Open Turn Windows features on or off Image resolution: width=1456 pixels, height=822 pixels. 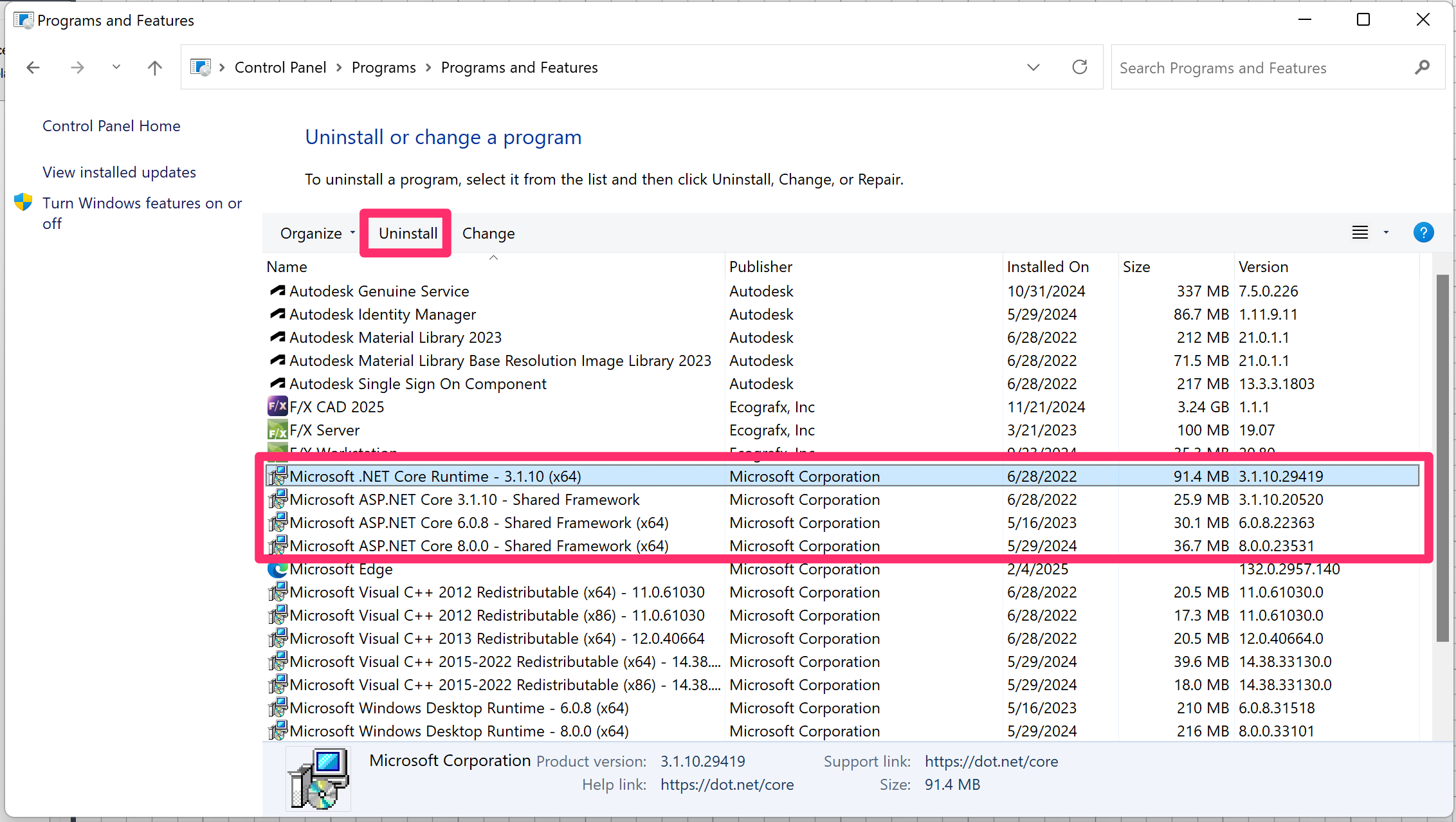tap(142, 214)
